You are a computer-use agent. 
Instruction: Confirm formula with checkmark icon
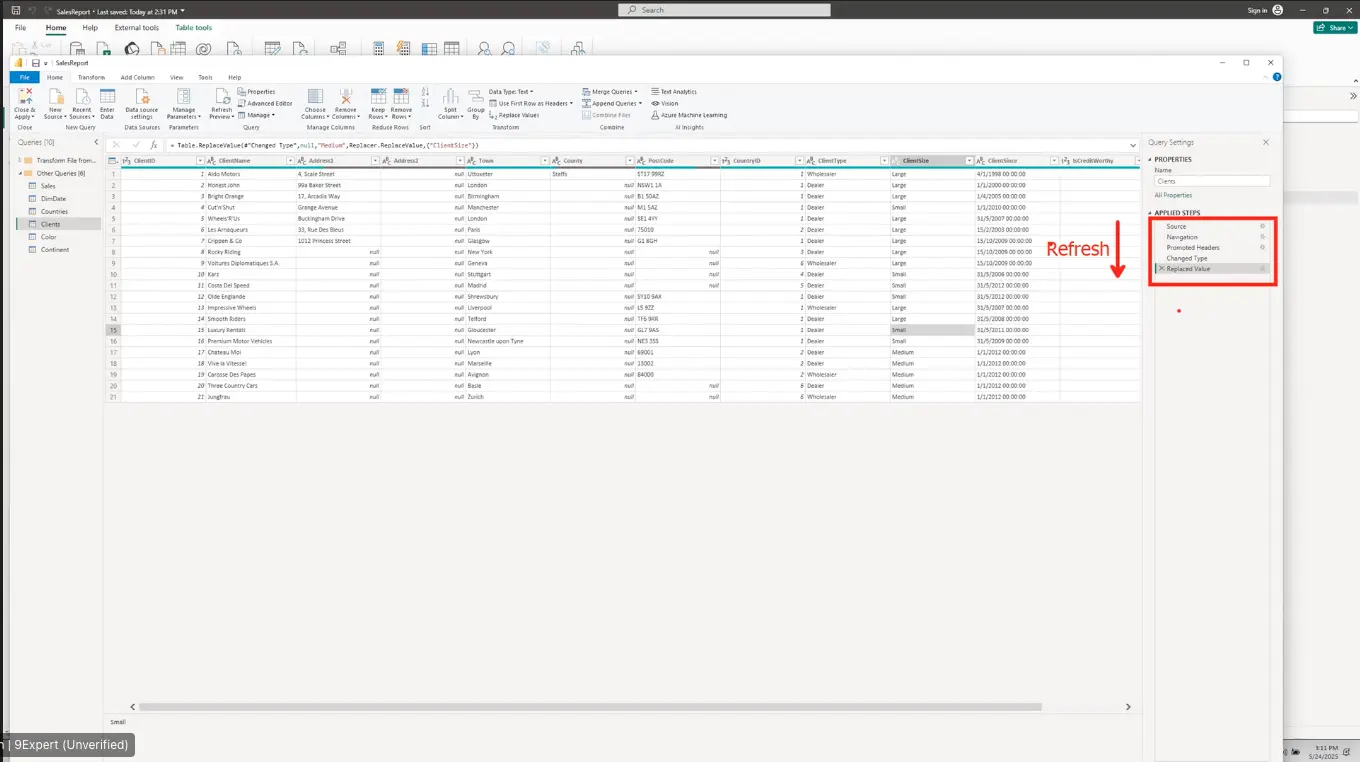pyautogui.click(x=135, y=145)
